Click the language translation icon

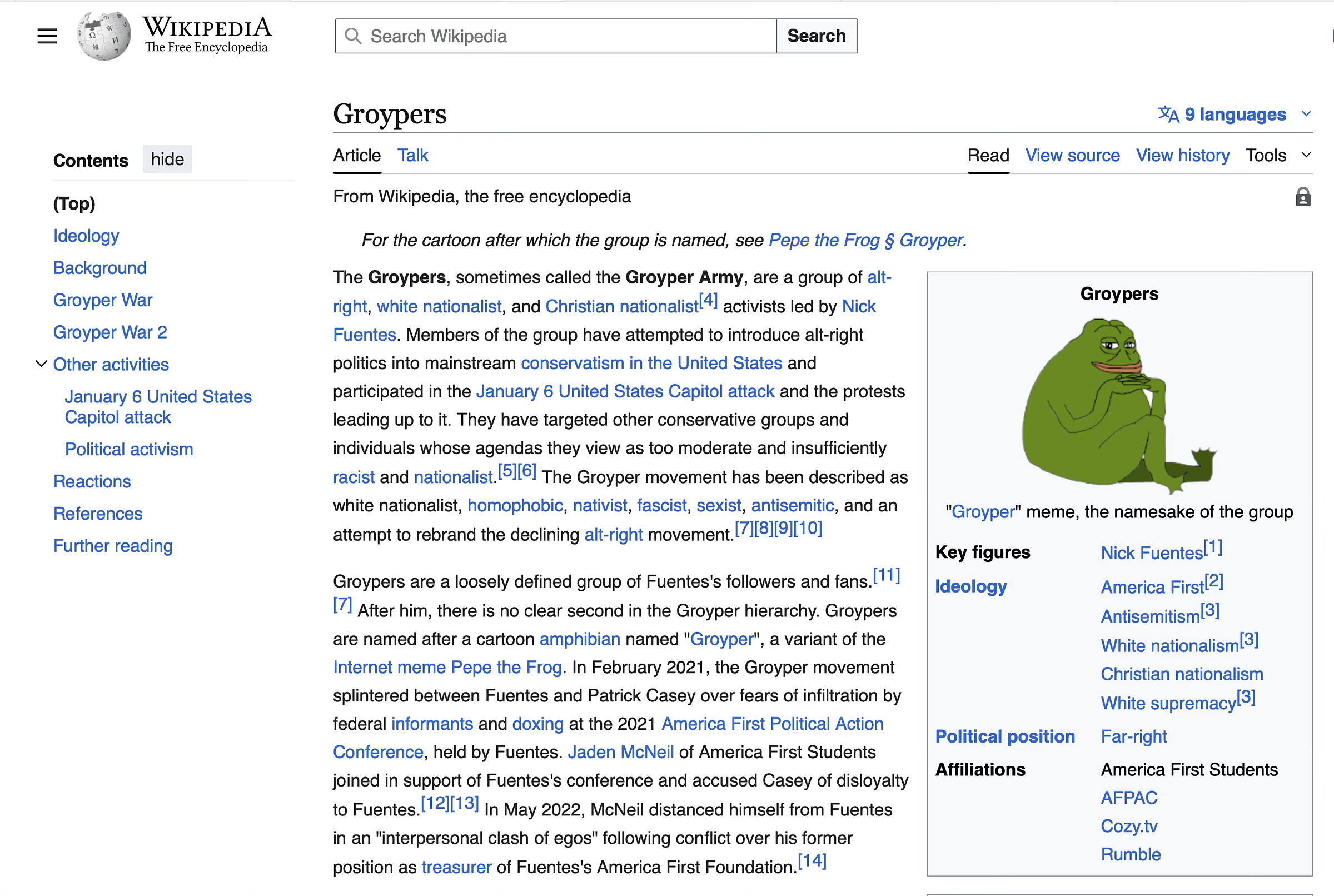point(1168,115)
